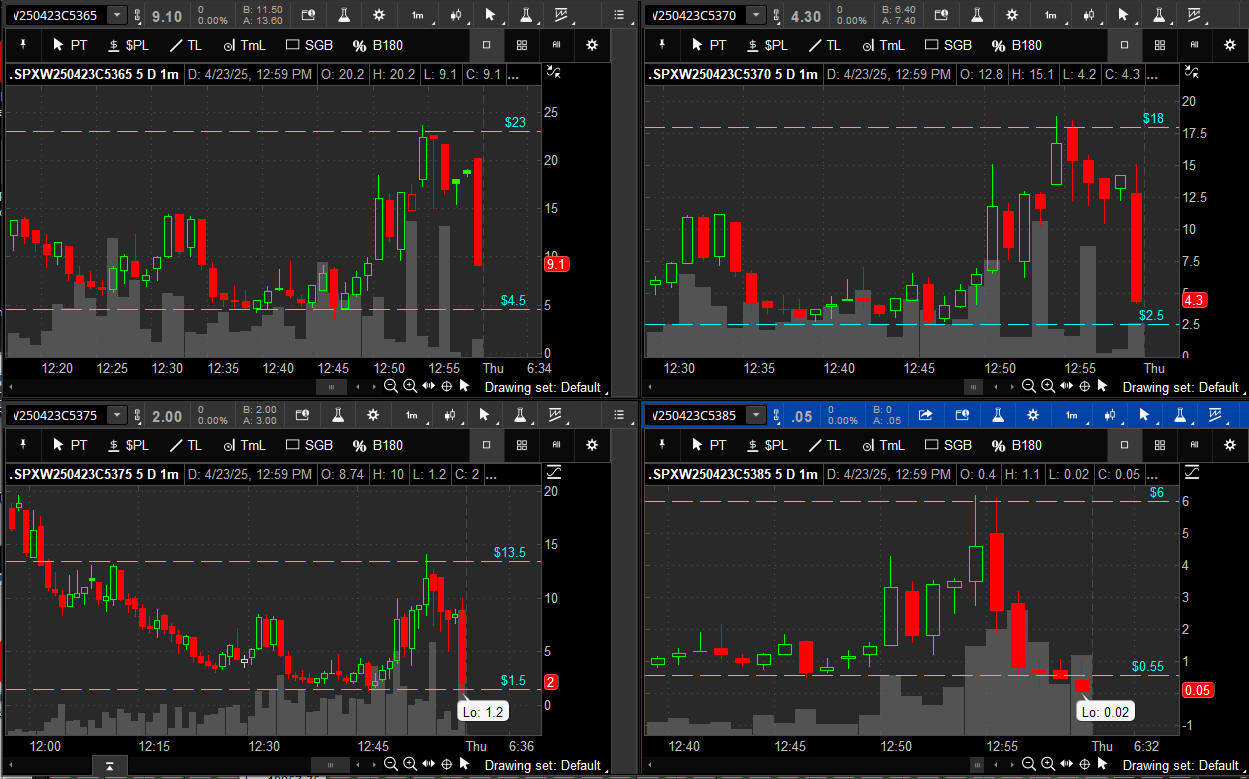Open symbol dropdown next to 250423C5375

117,415
